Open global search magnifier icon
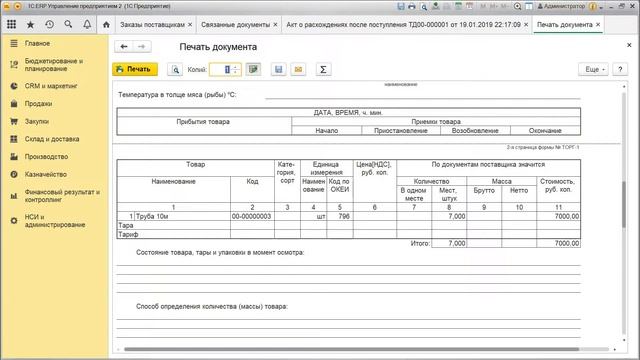Image resolution: width=640 pixels, height=360 pixels. coord(68,24)
